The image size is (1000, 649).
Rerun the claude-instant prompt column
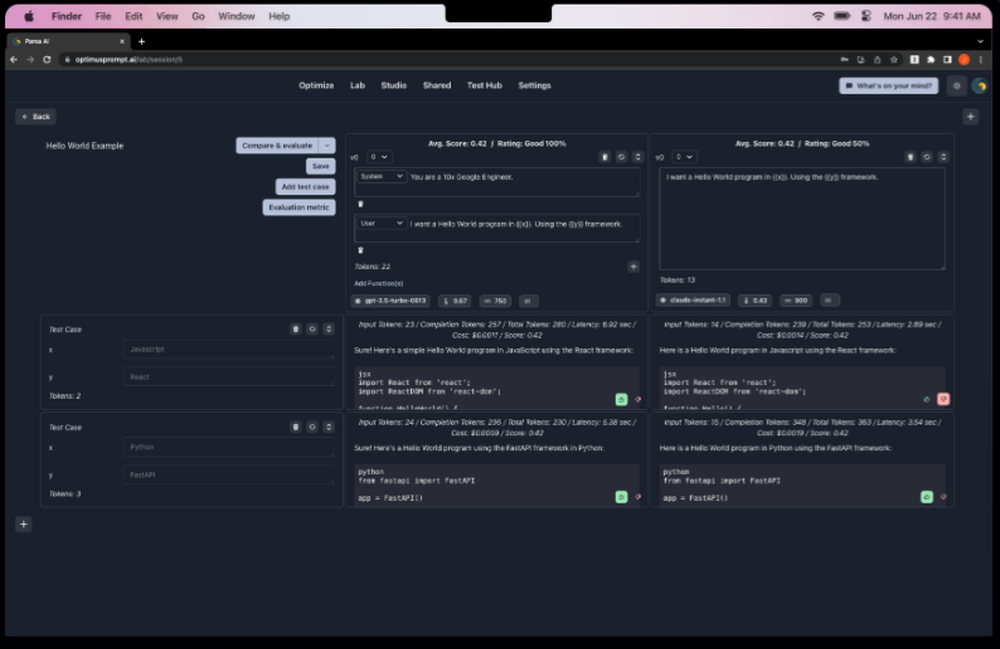927,157
